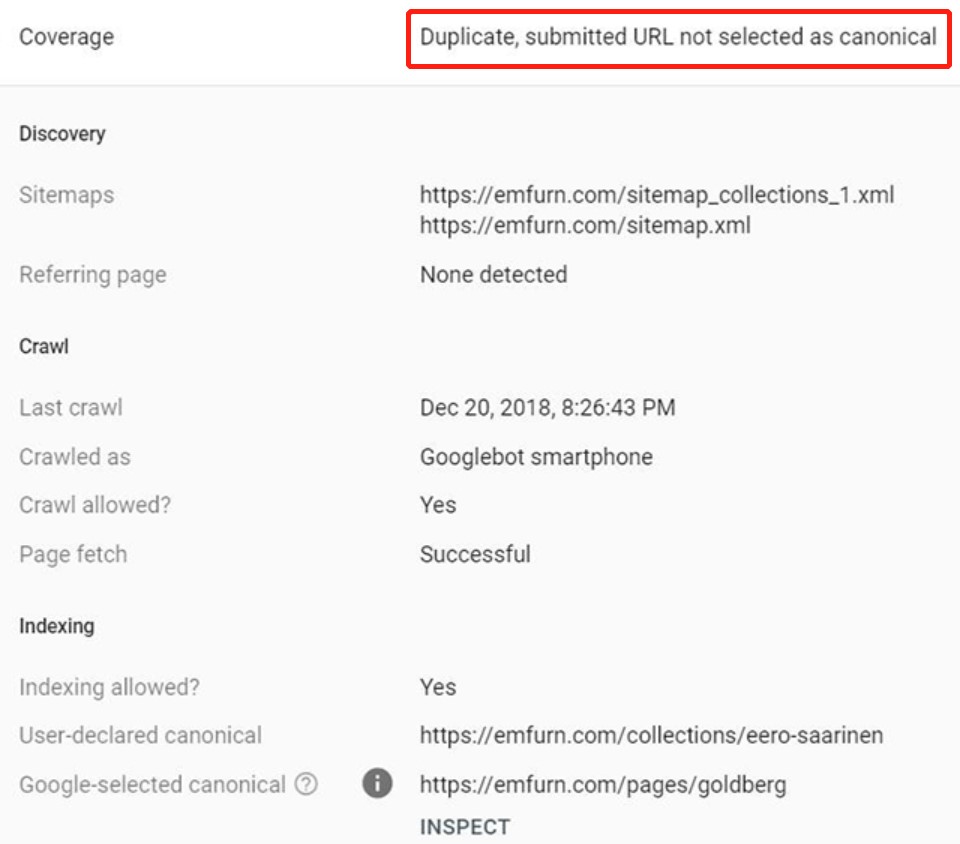Click the Discovery section heading

(62, 134)
